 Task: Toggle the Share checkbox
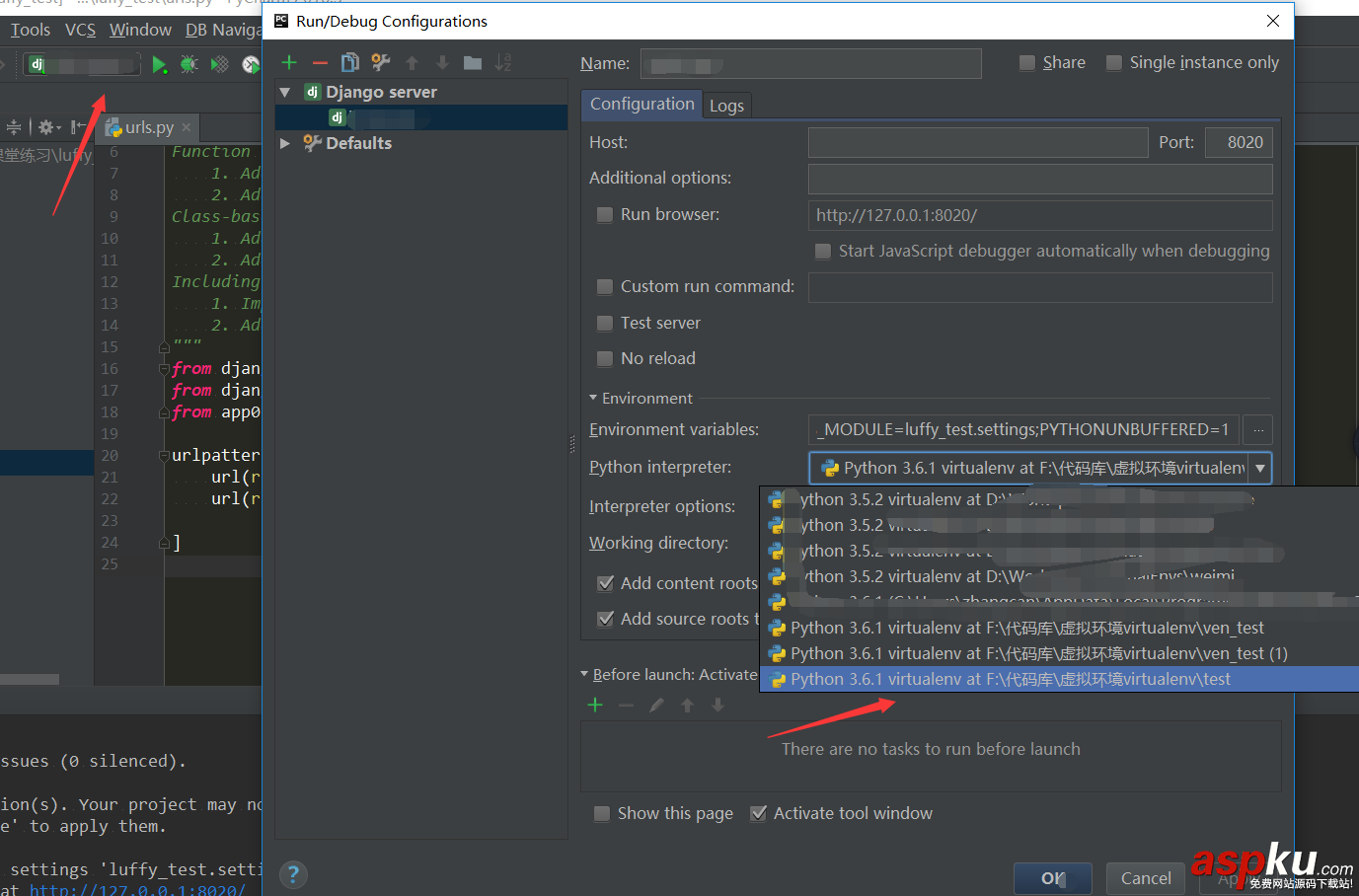coord(1027,63)
